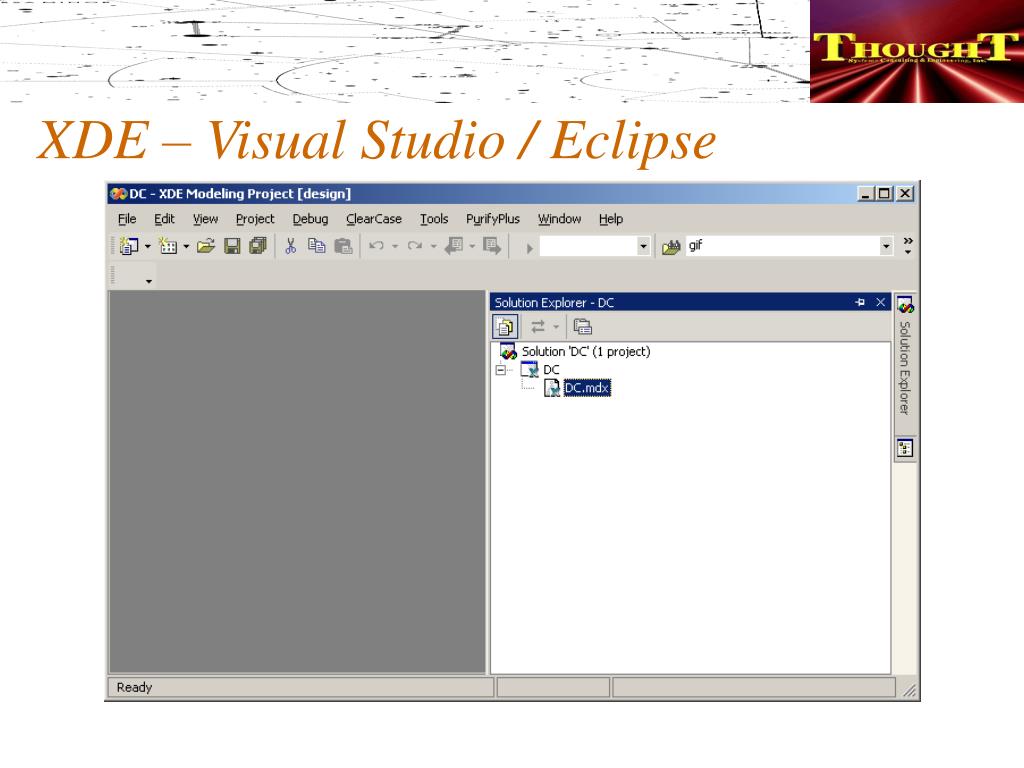Open the Redo history dropdown arrow

(433, 247)
